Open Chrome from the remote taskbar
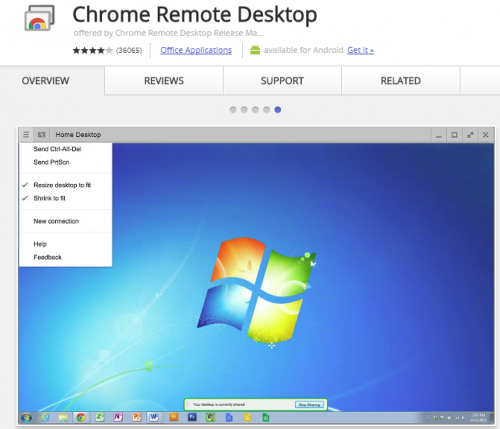This screenshot has width=500, height=429. 81,417
